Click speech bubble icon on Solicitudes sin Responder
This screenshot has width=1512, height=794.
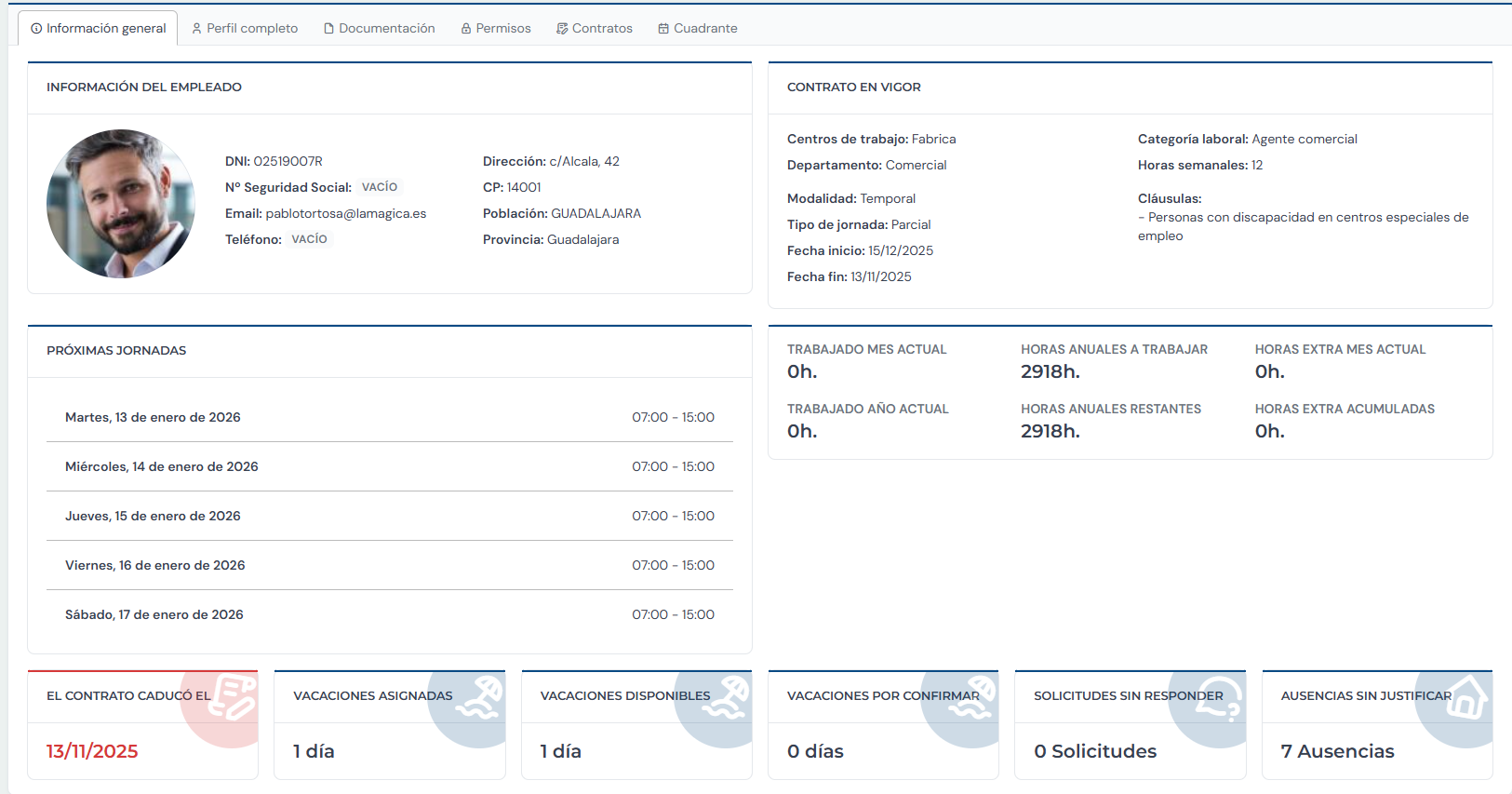click(x=1219, y=698)
